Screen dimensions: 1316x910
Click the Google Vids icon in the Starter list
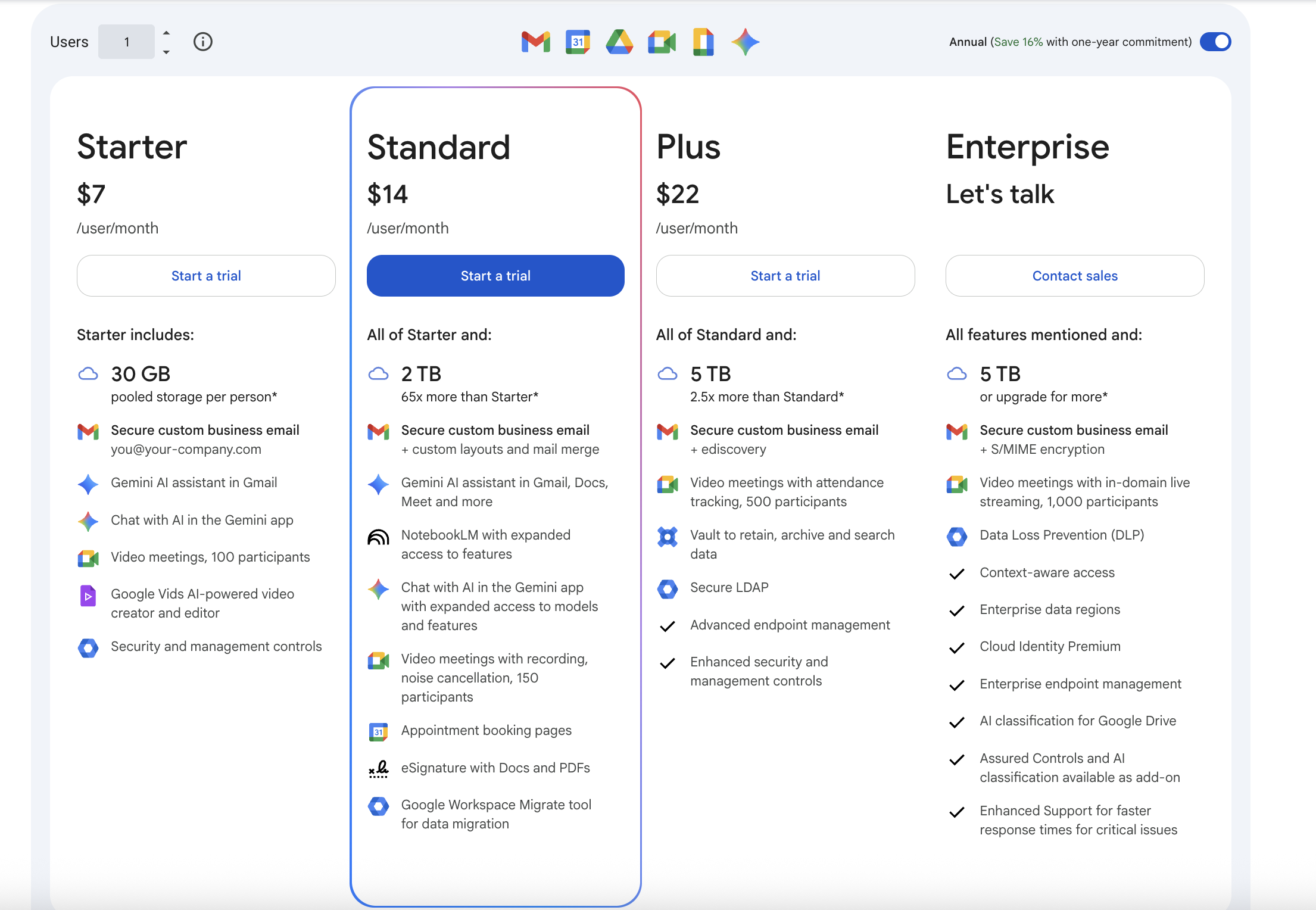(88, 596)
